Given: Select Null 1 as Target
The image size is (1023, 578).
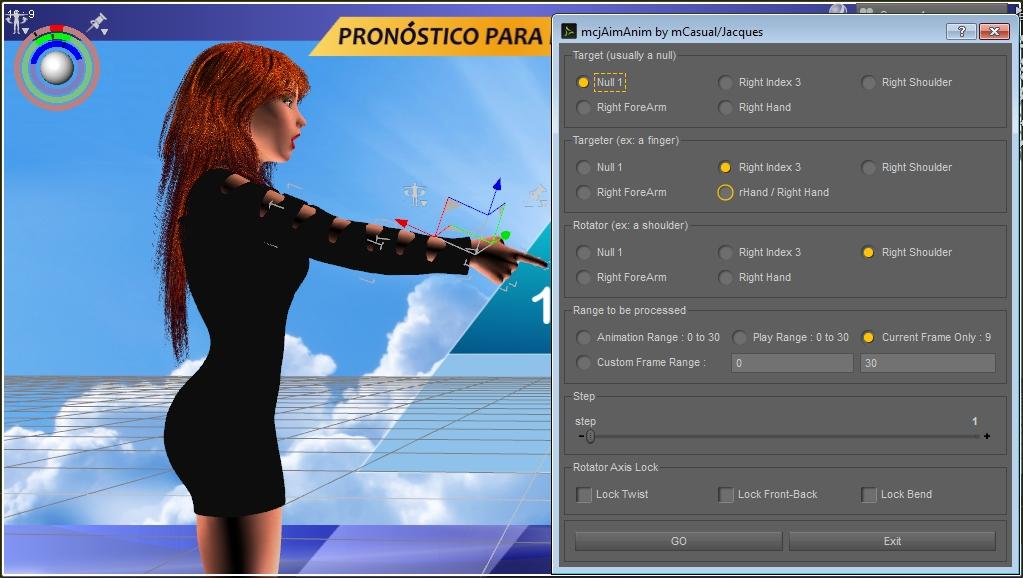Looking at the screenshot, I should coord(583,82).
